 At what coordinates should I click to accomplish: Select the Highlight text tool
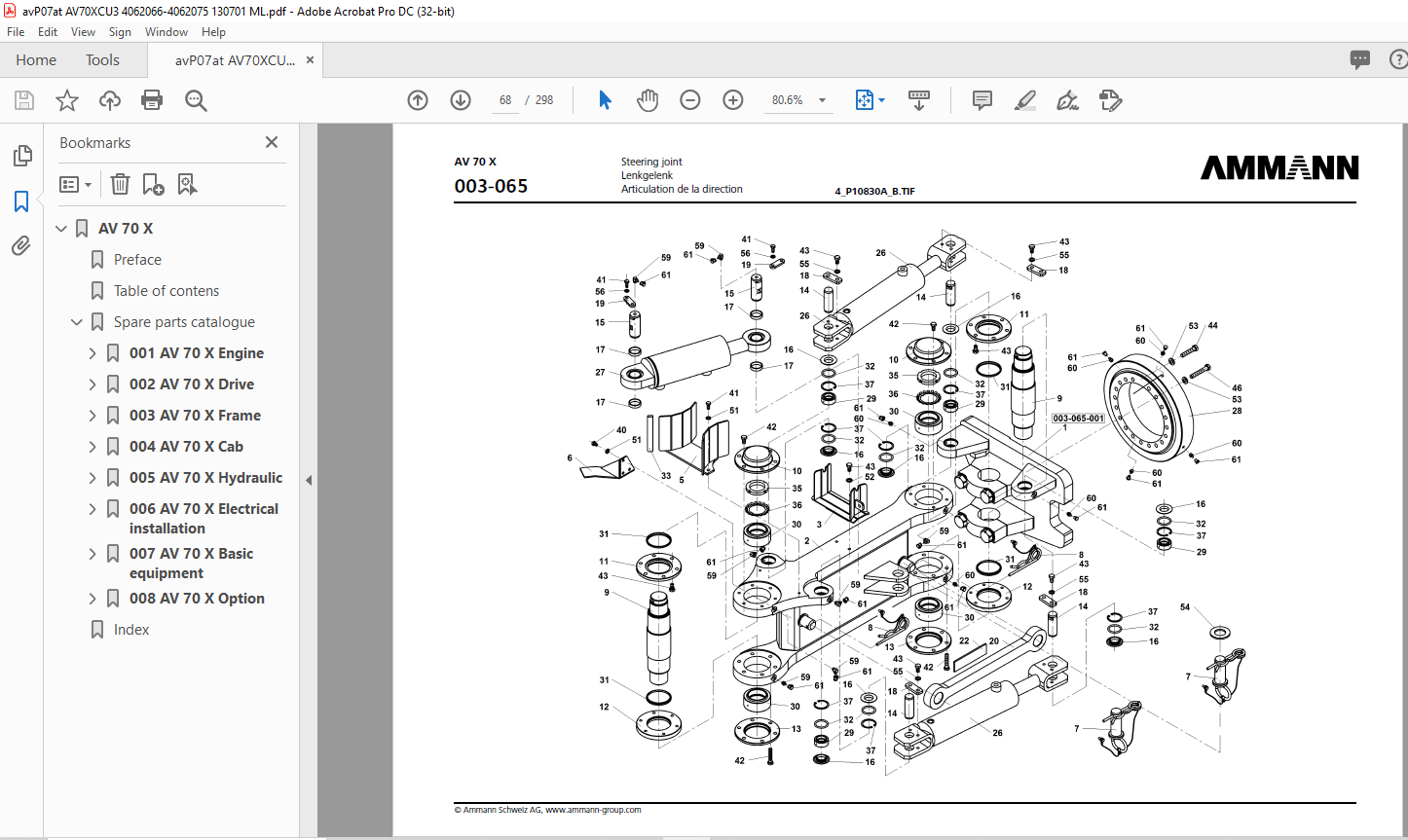click(1024, 100)
